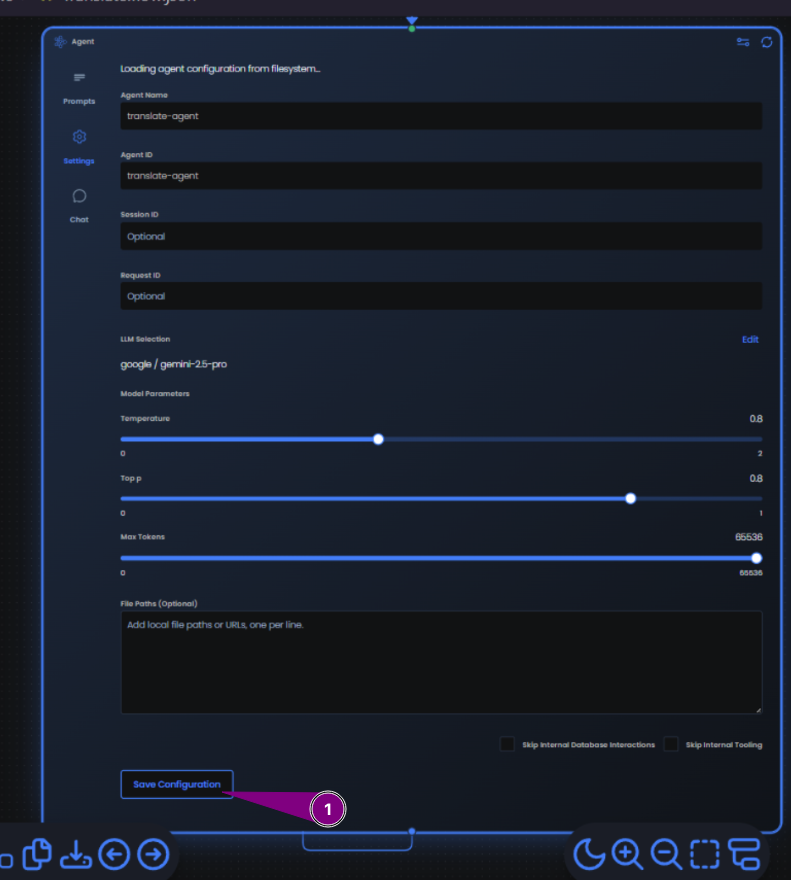
Task: Adjust the Max Tokens slider handle
Action: tap(756, 558)
